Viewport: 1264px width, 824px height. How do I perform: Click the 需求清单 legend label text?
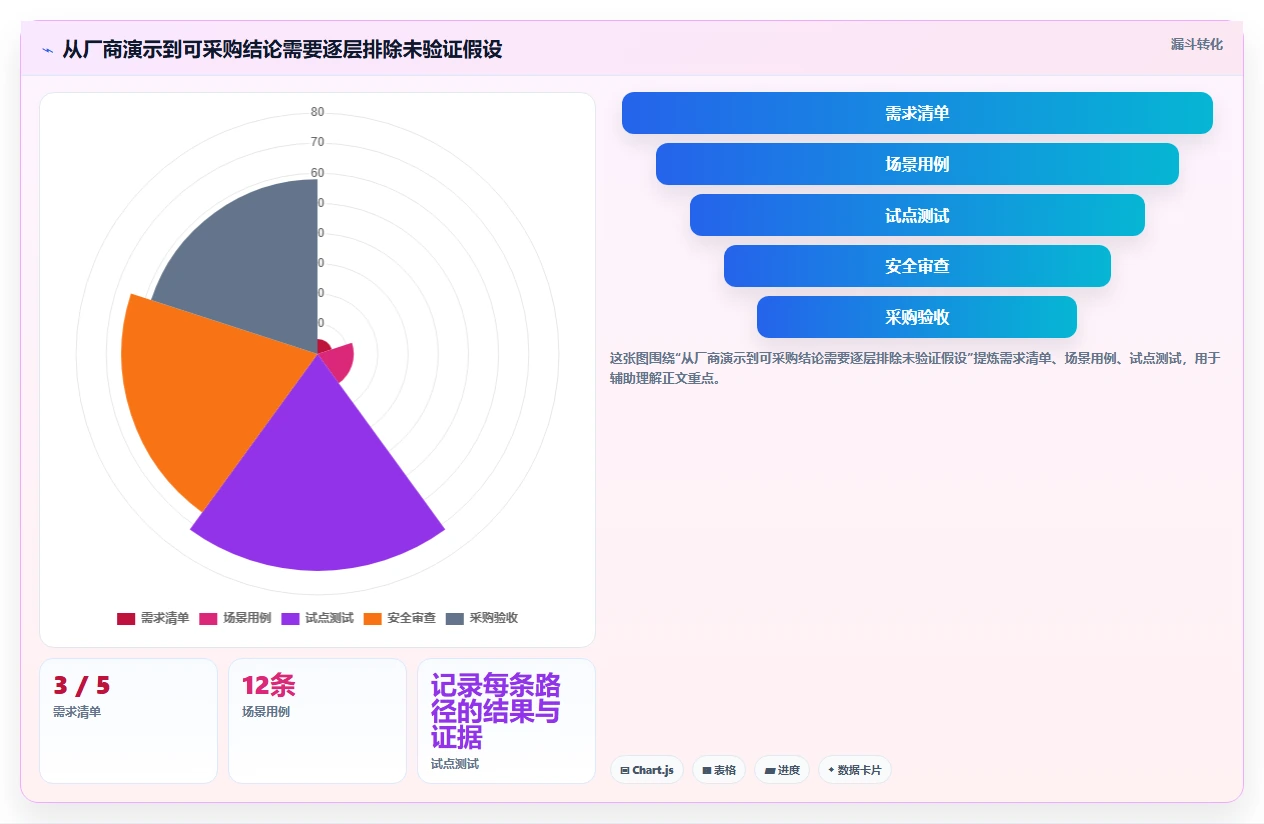coord(165,619)
